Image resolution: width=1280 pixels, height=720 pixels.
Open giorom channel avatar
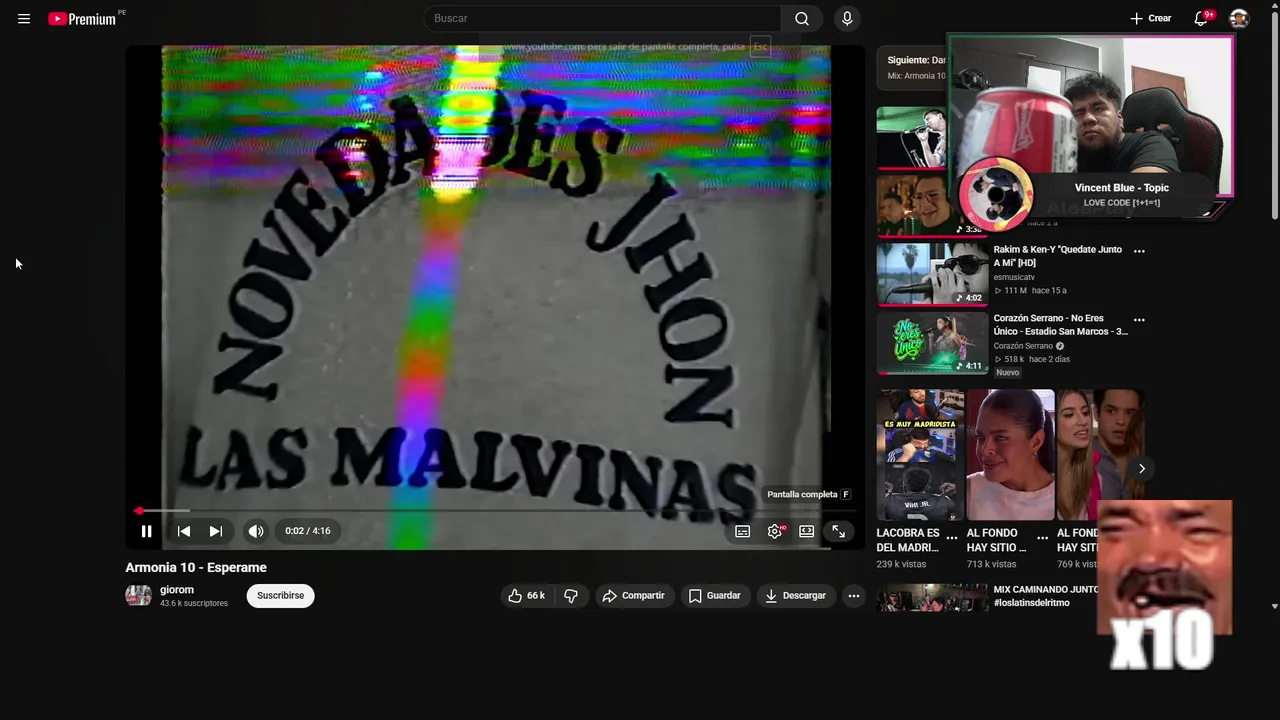click(x=138, y=596)
